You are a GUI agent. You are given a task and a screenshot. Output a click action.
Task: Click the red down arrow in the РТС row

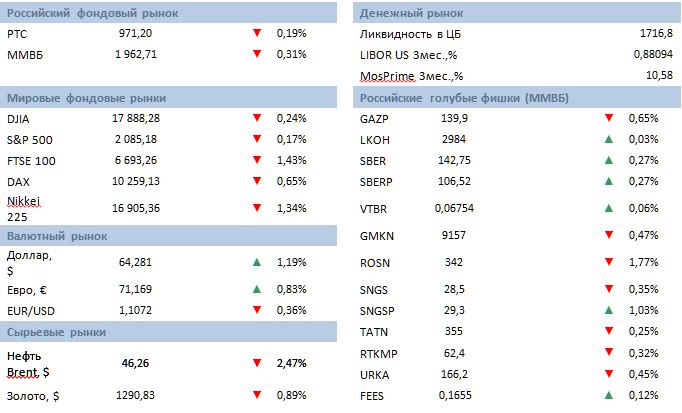point(257,33)
